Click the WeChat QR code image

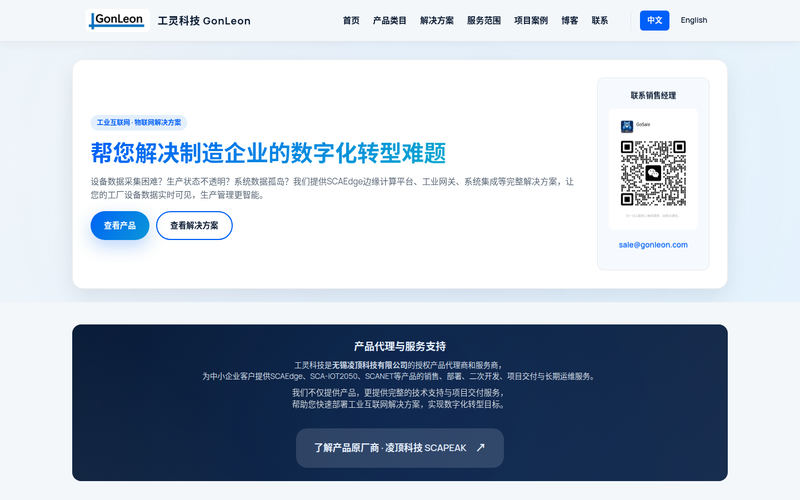click(x=653, y=173)
